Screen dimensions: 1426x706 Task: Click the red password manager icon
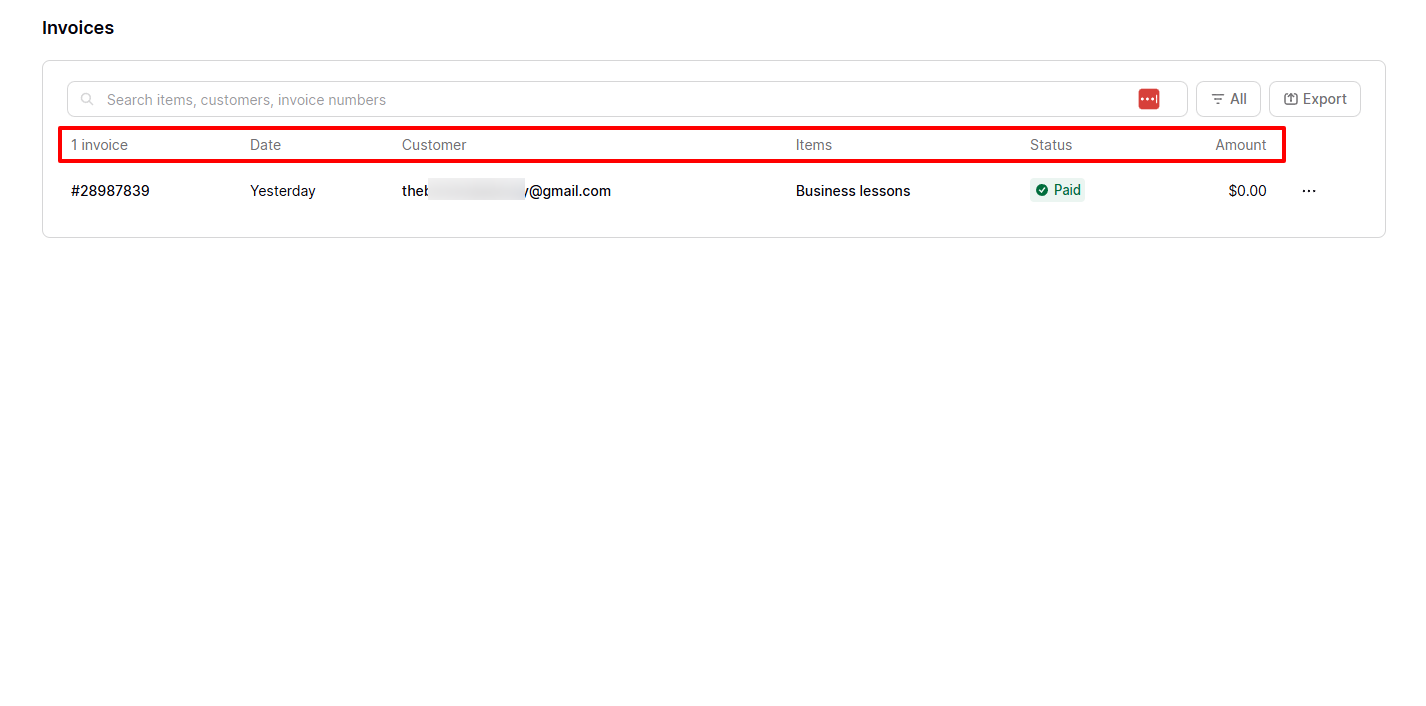coord(1149,99)
